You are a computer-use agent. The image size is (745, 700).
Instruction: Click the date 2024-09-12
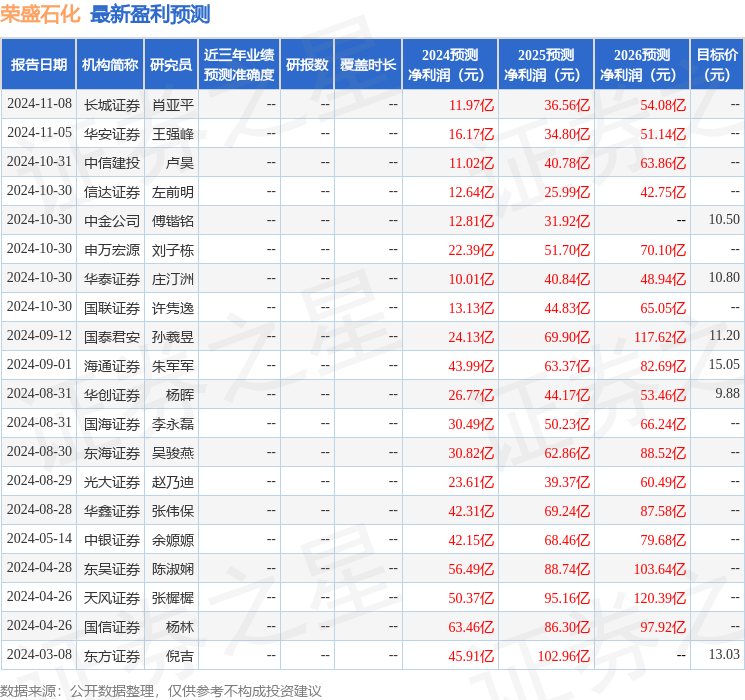pos(39,336)
